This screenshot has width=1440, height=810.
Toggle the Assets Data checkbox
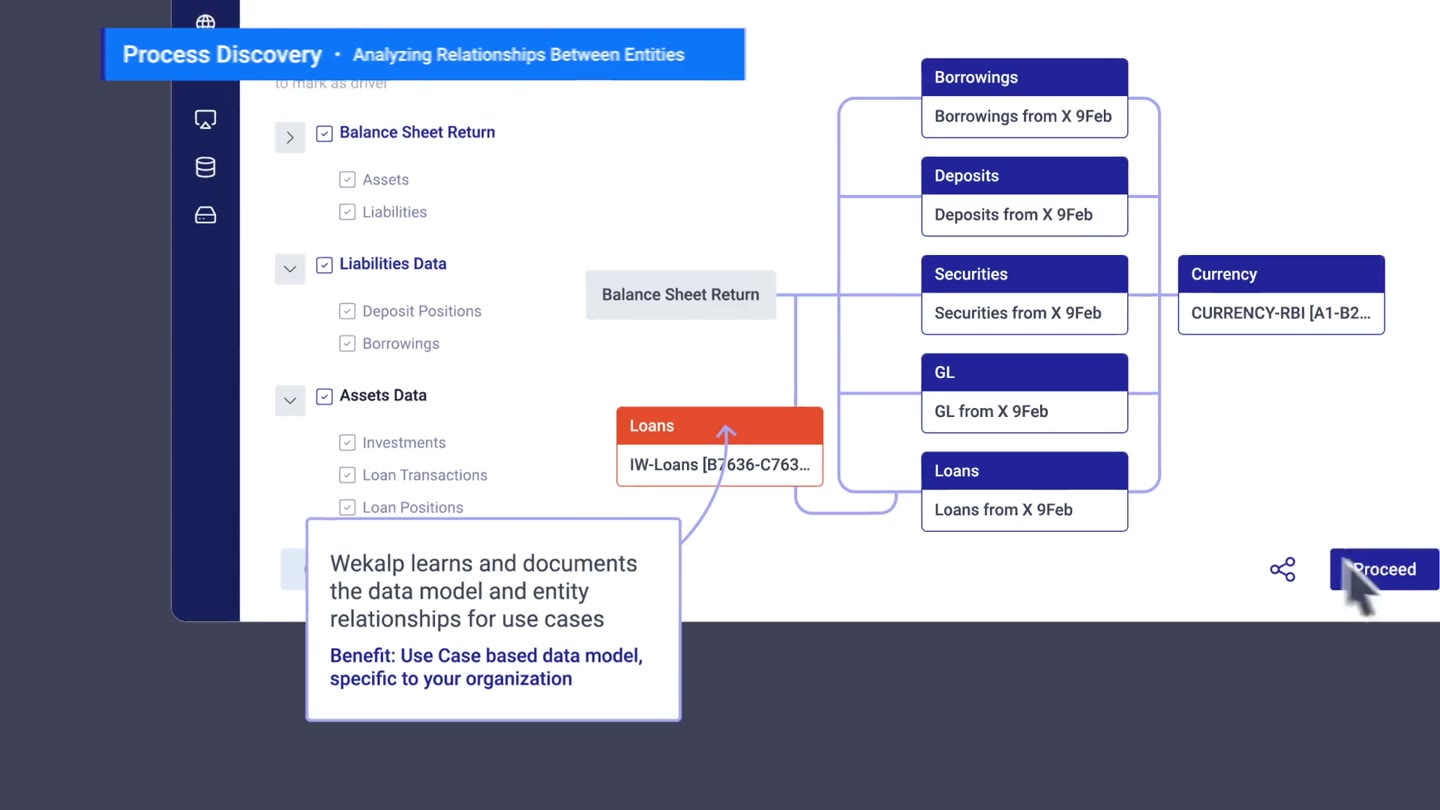(x=324, y=396)
